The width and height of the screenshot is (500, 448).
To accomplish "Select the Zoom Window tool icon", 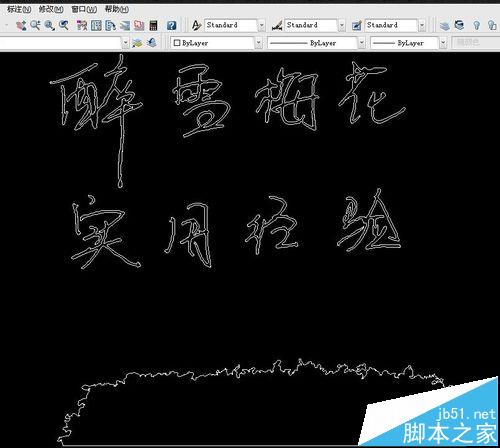I will [x=49, y=25].
